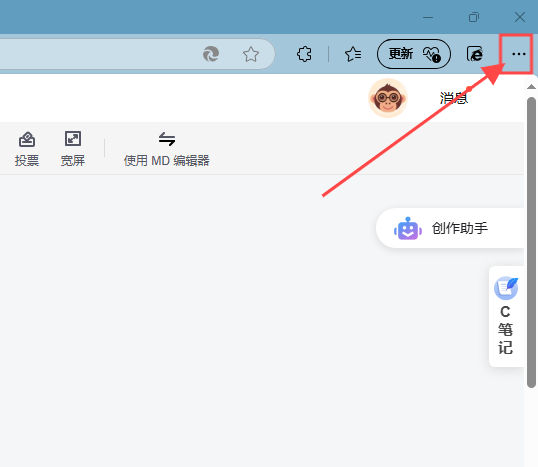Open 创作助手 assistant
538x467 pixels.
point(450,228)
